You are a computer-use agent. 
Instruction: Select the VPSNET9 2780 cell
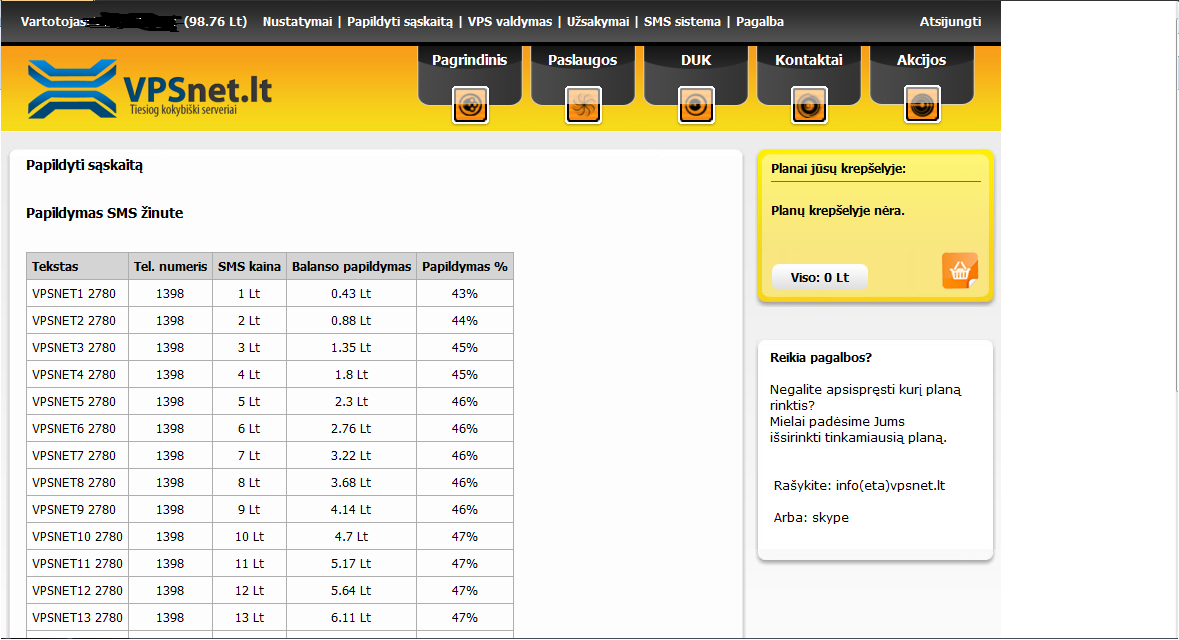[x=77, y=510]
